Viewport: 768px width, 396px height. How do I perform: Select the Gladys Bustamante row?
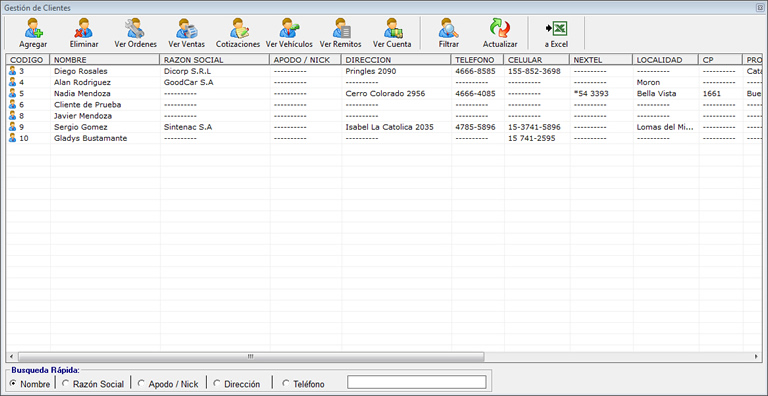click(x=384, y=139)
